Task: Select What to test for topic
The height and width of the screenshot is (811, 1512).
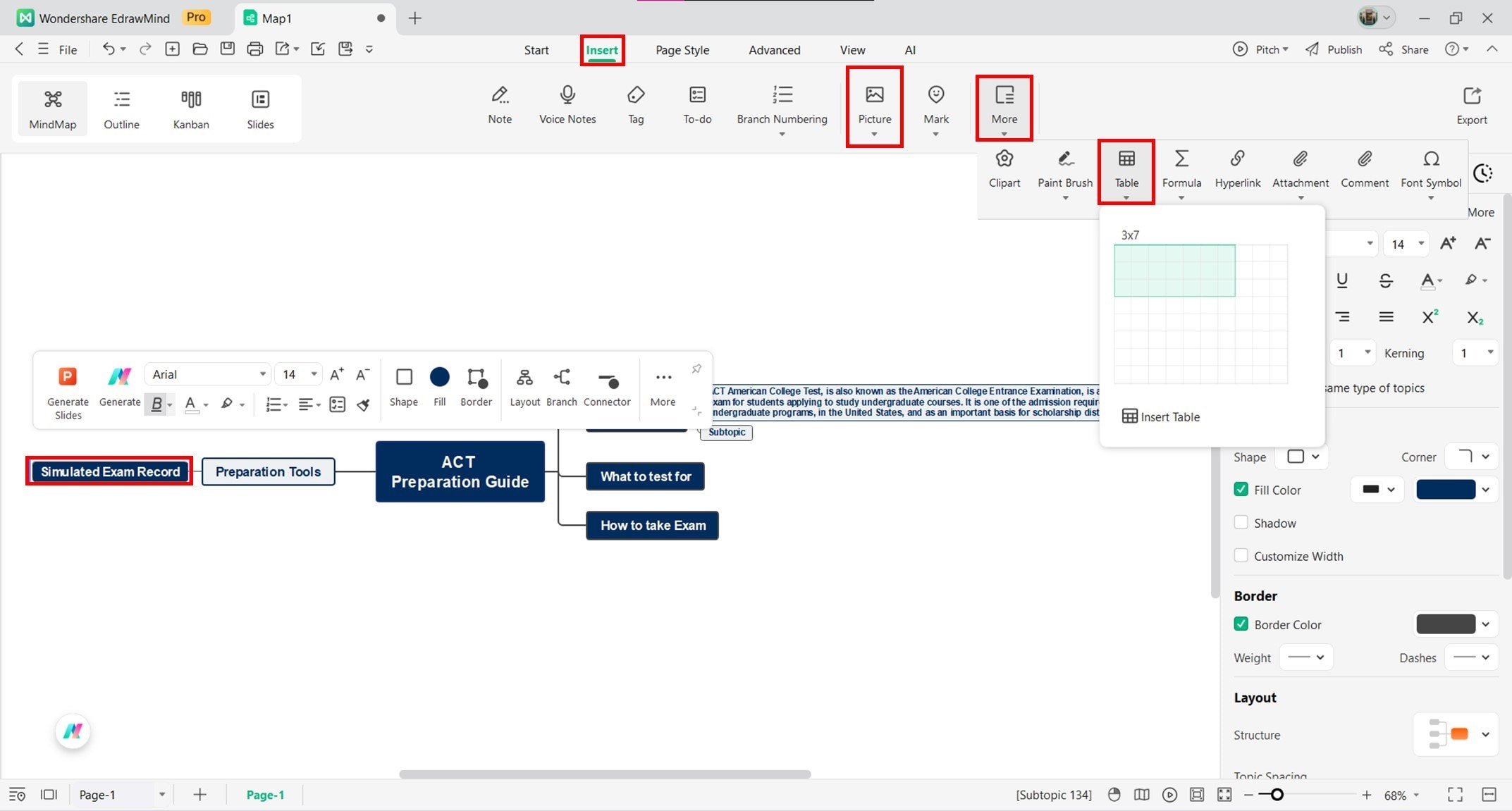Action: [x=645, y=476]
